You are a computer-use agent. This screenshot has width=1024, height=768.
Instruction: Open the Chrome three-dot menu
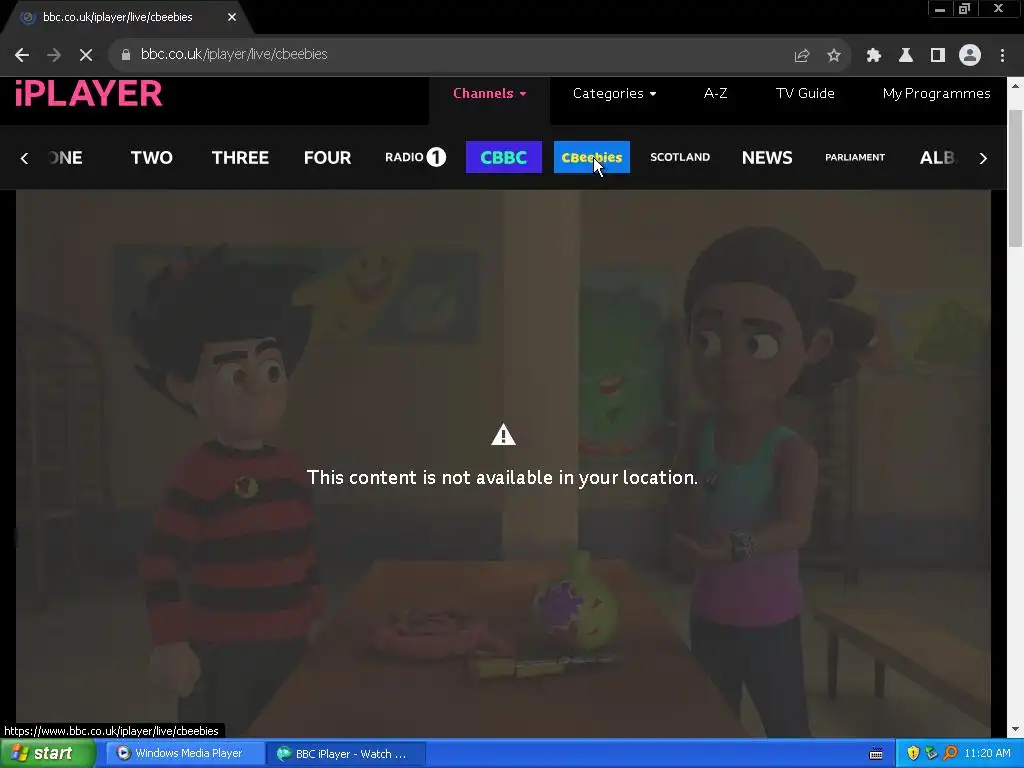[x=1002, y=55]
